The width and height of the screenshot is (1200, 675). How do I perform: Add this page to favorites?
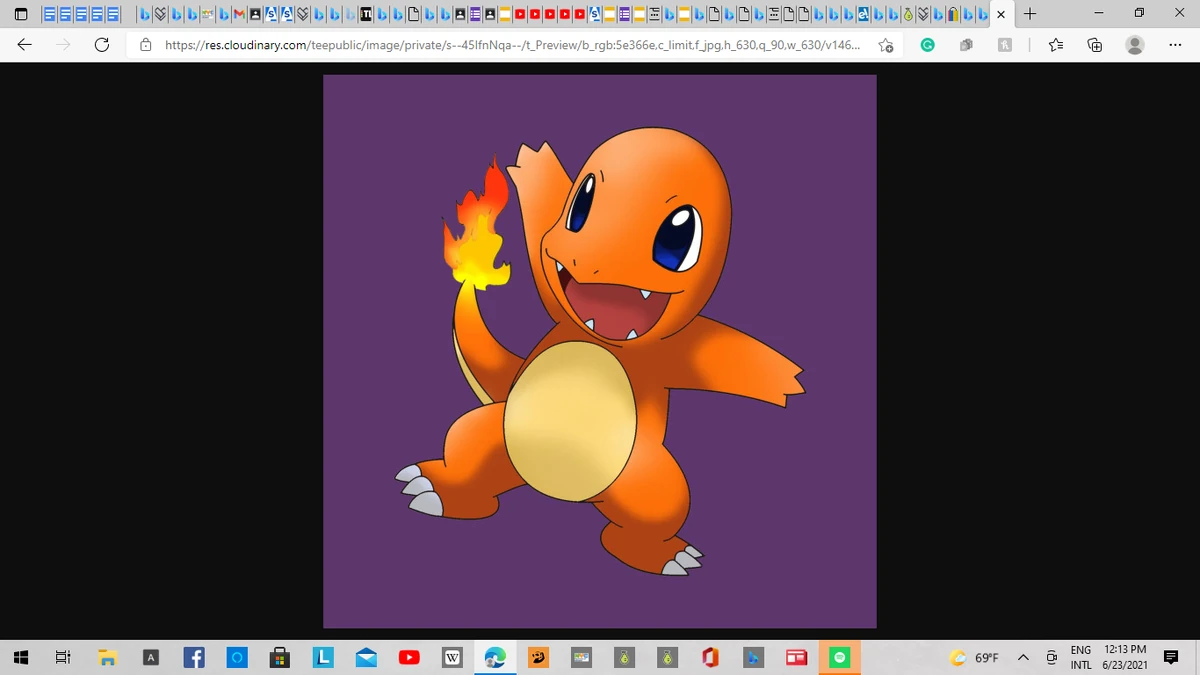coord(886,45)
